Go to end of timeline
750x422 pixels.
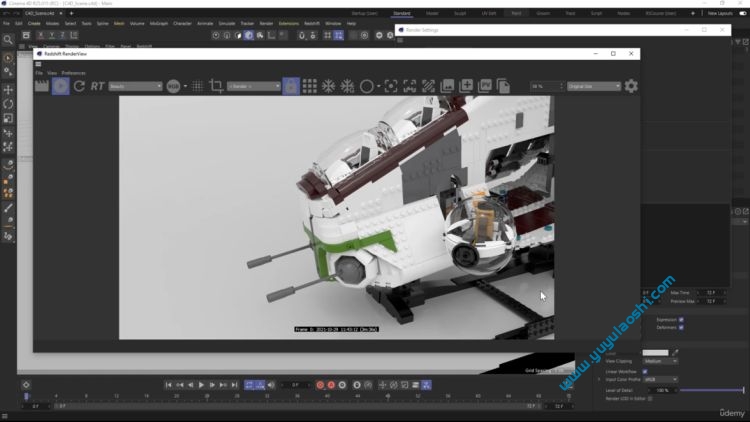click(x=234, y=385)
